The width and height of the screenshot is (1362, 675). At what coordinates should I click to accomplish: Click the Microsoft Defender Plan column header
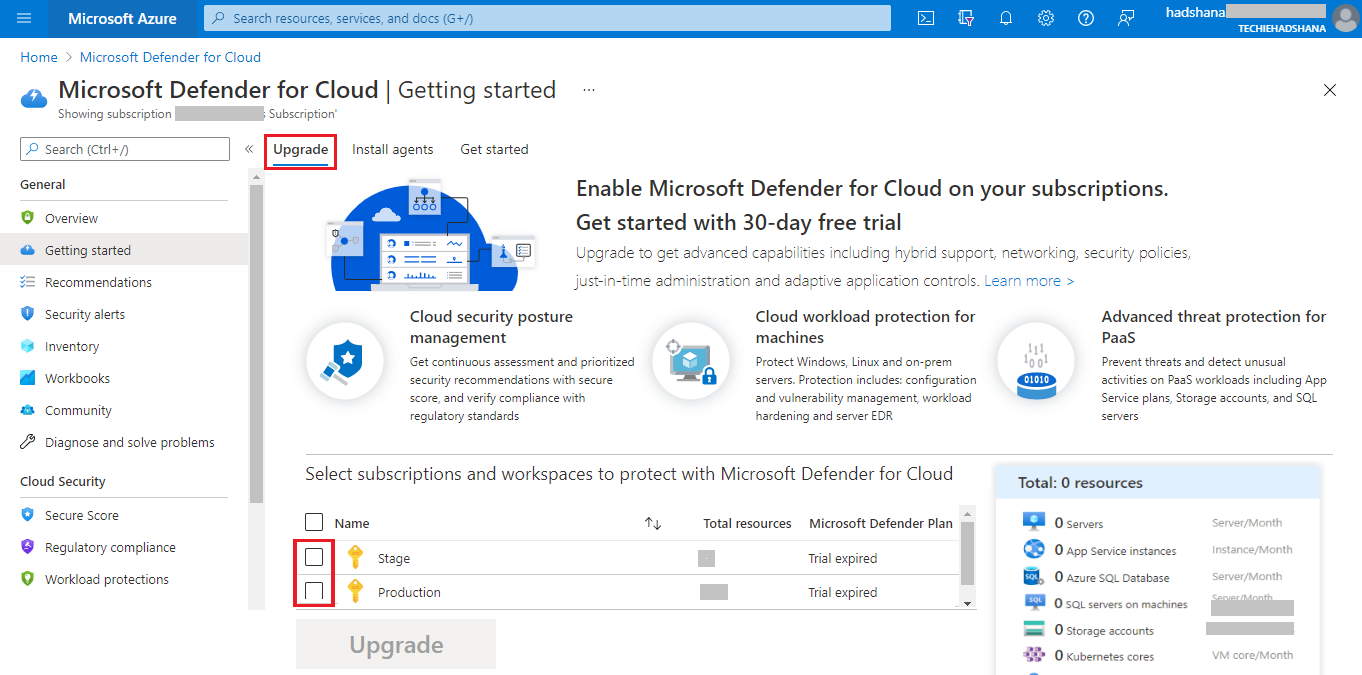tap(881, 523)
